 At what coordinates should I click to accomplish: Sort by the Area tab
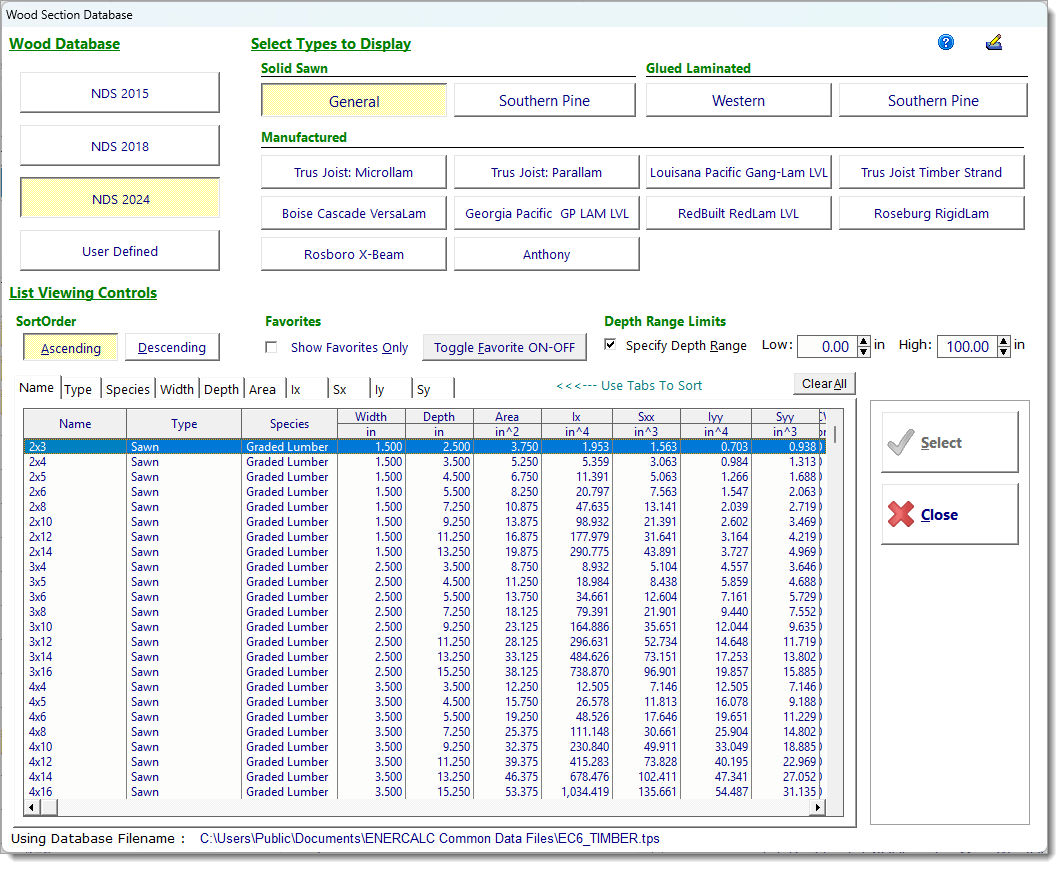(263, 389)
